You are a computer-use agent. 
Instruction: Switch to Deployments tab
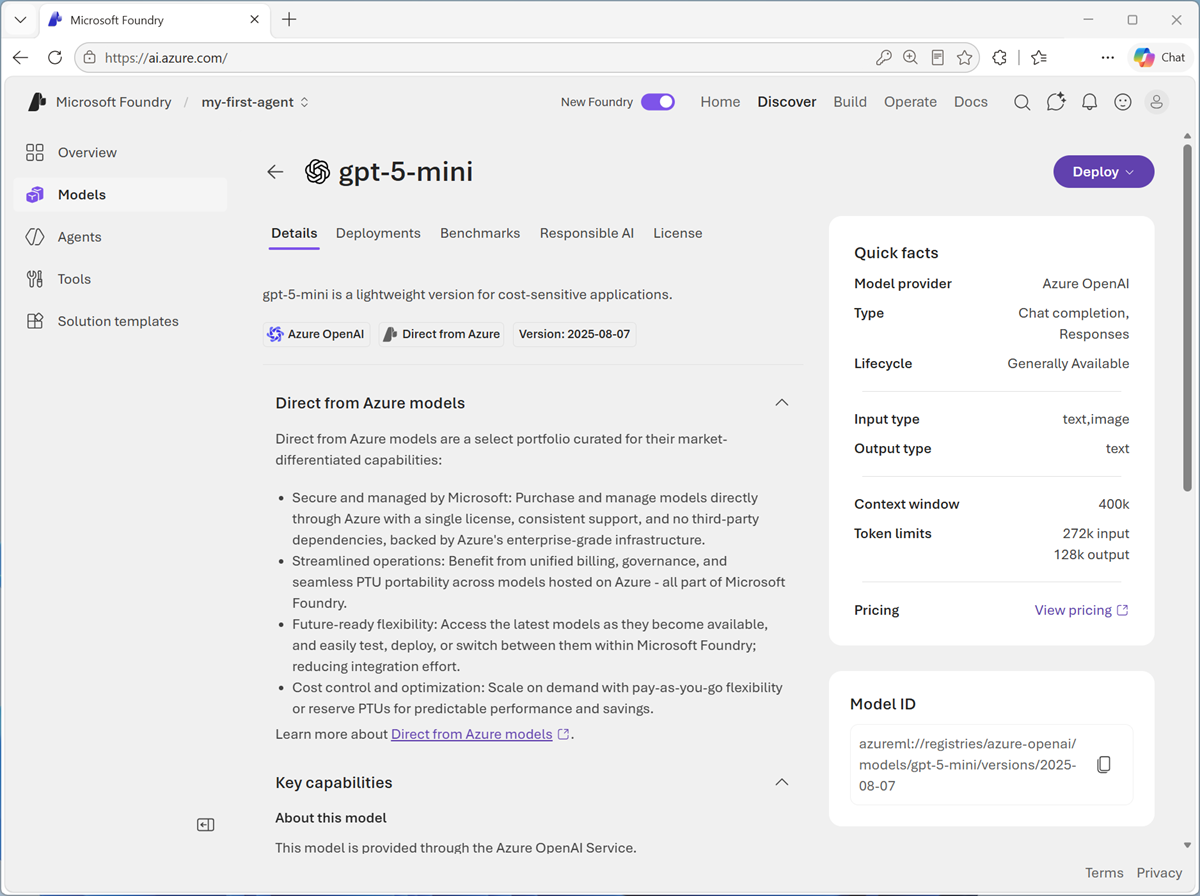pos(378,233)
